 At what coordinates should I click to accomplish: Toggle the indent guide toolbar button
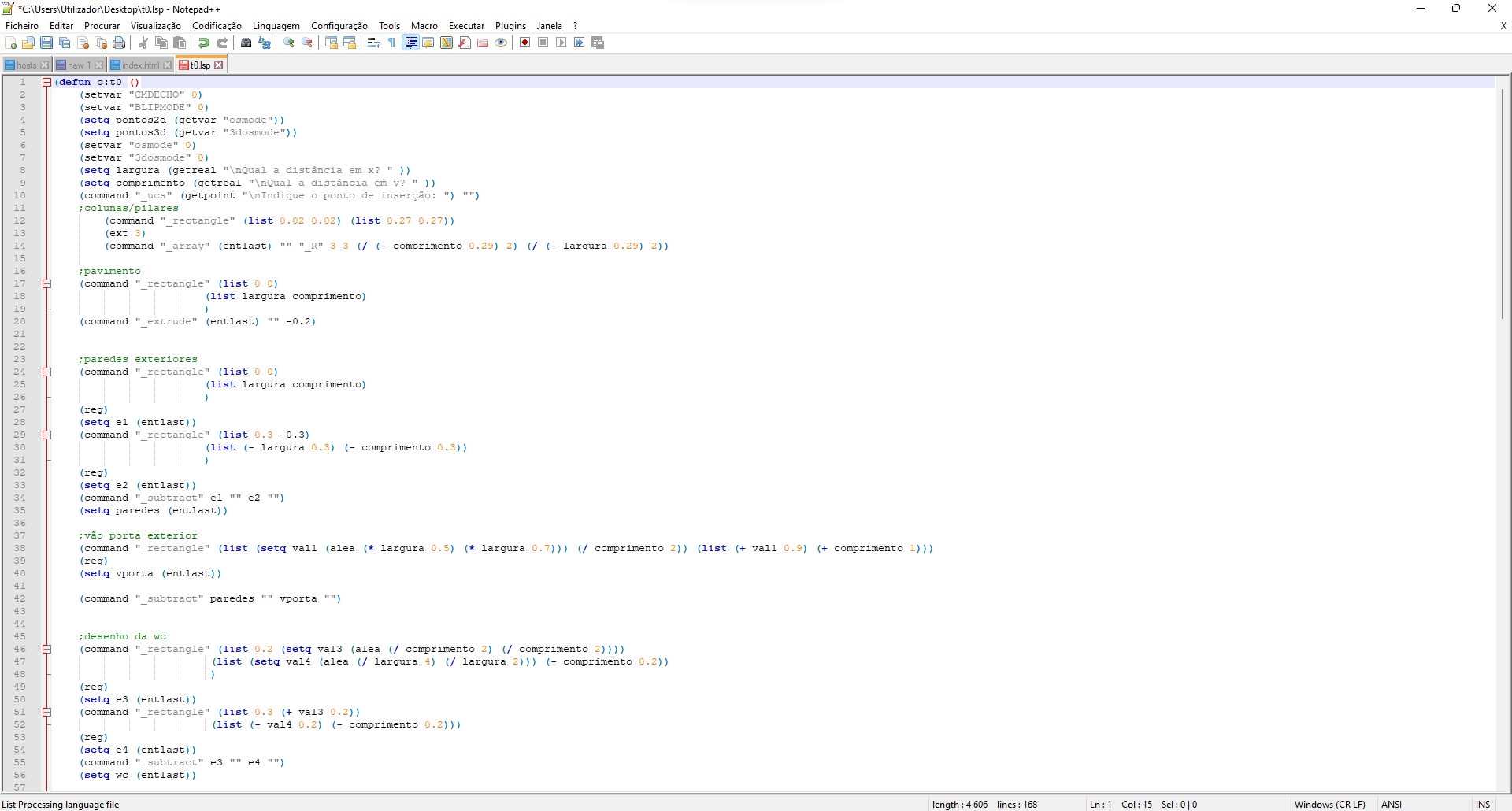click(x=410, y=43)
